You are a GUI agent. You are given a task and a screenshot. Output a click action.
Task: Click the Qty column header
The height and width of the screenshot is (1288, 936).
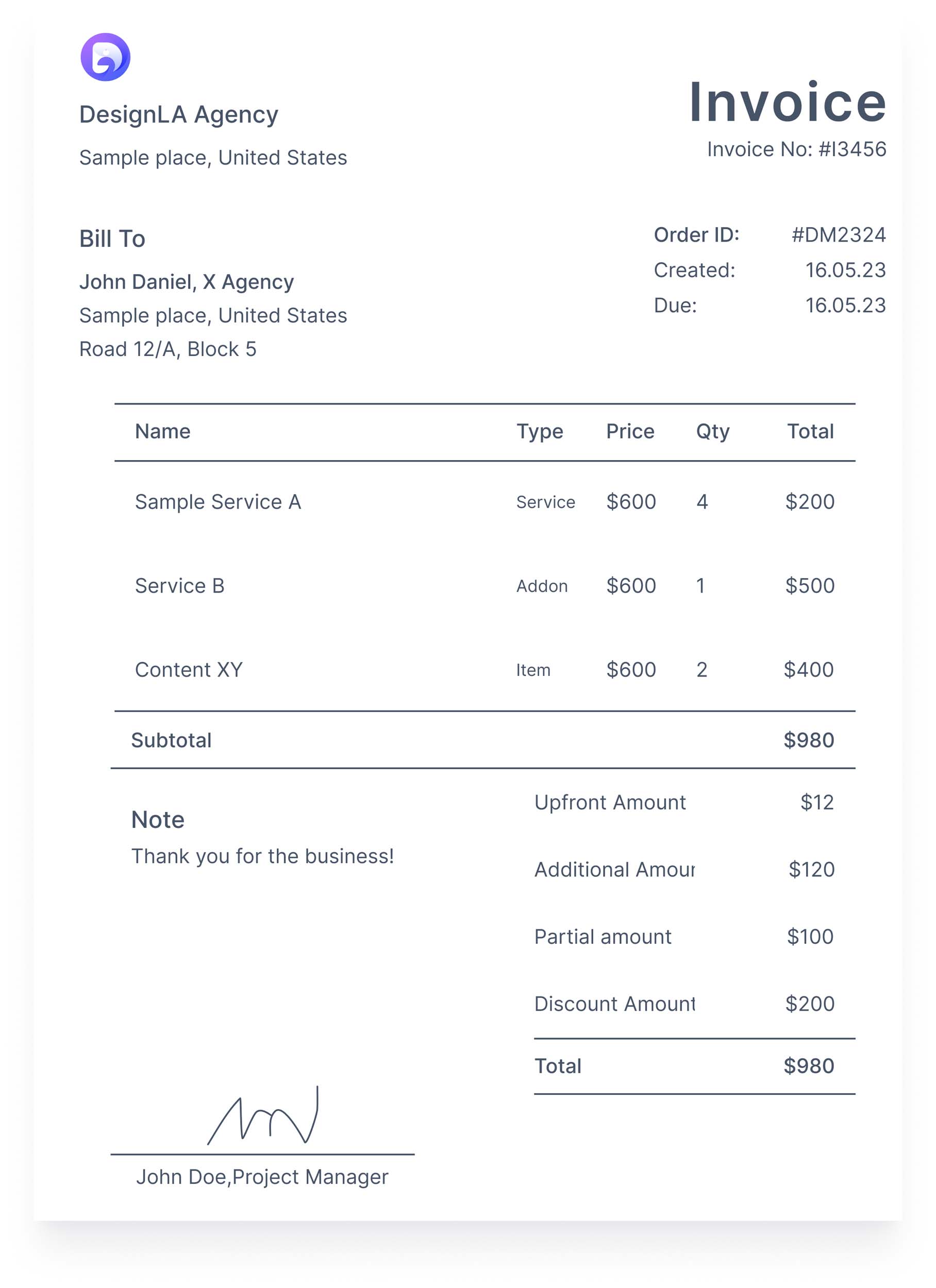712,432
